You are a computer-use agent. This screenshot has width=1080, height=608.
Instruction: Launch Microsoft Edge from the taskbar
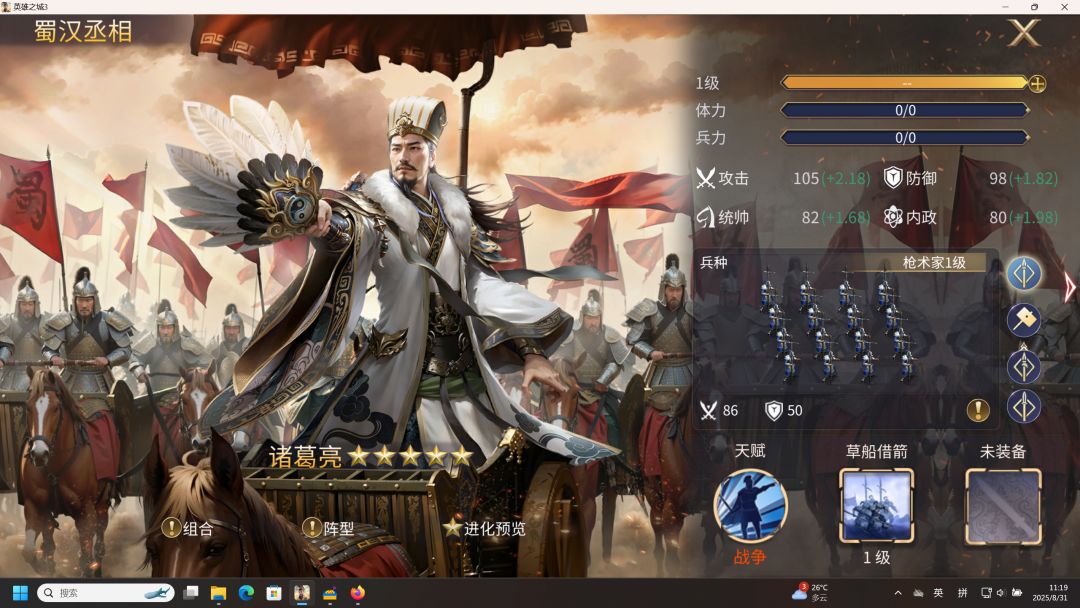(x=246, y=593)
